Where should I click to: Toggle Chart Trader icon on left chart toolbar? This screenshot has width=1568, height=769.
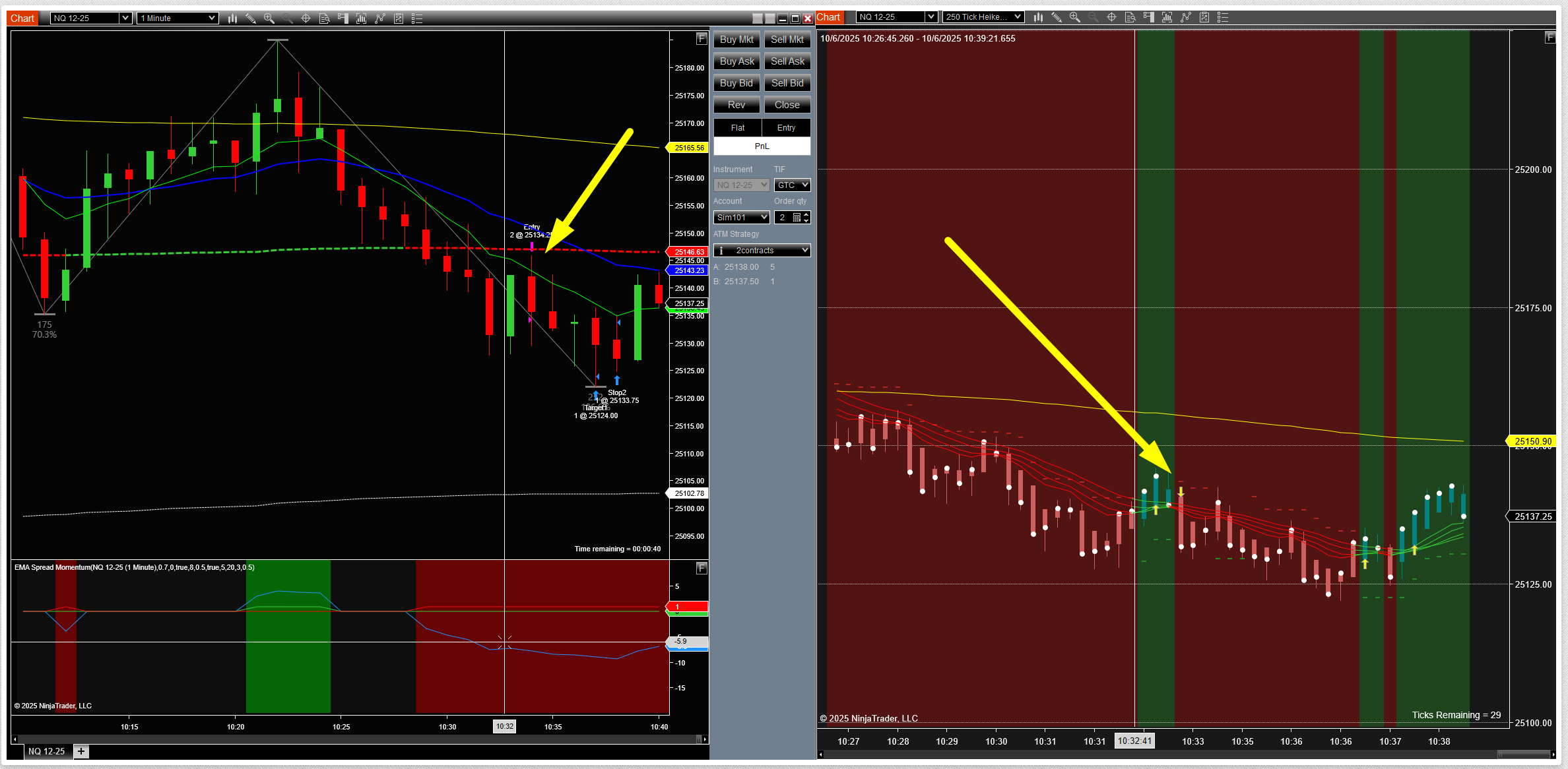(343, 18)
